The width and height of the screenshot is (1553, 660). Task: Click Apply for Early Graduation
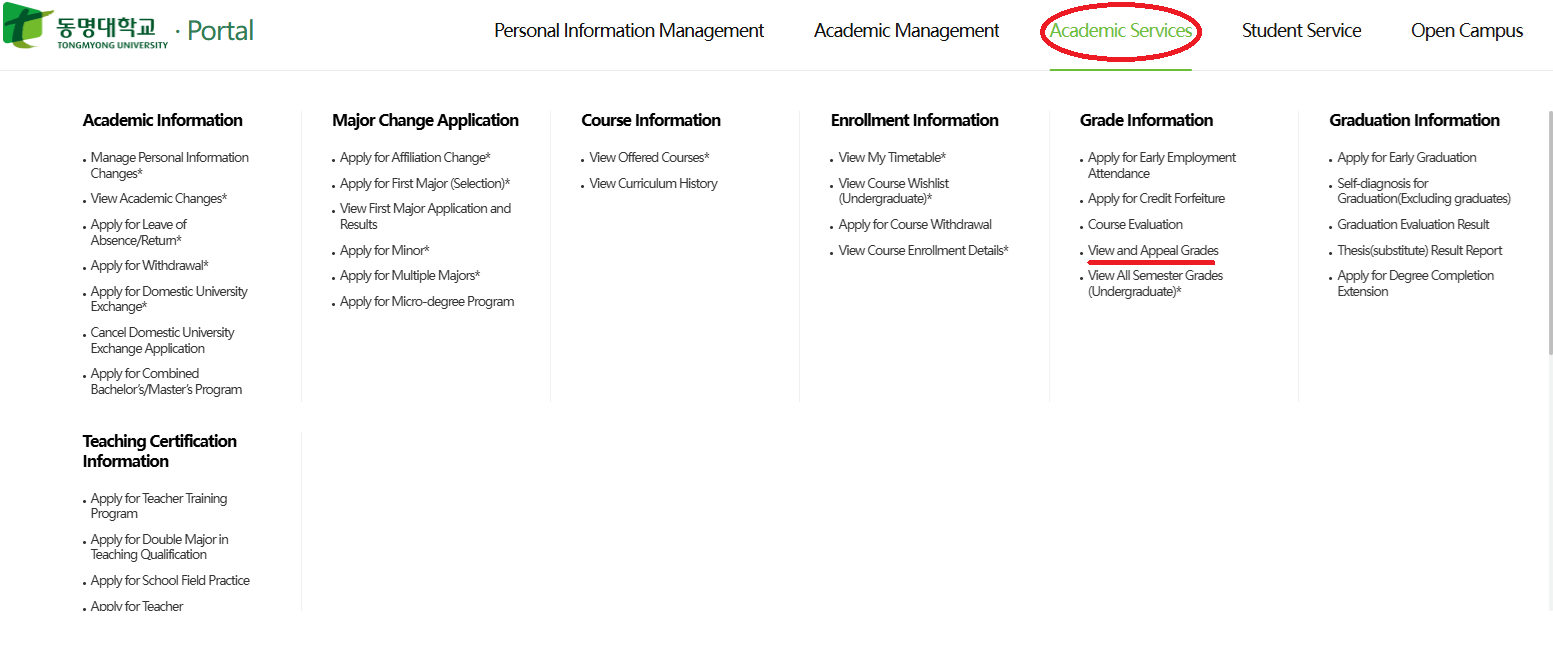tap(1406, 158)
